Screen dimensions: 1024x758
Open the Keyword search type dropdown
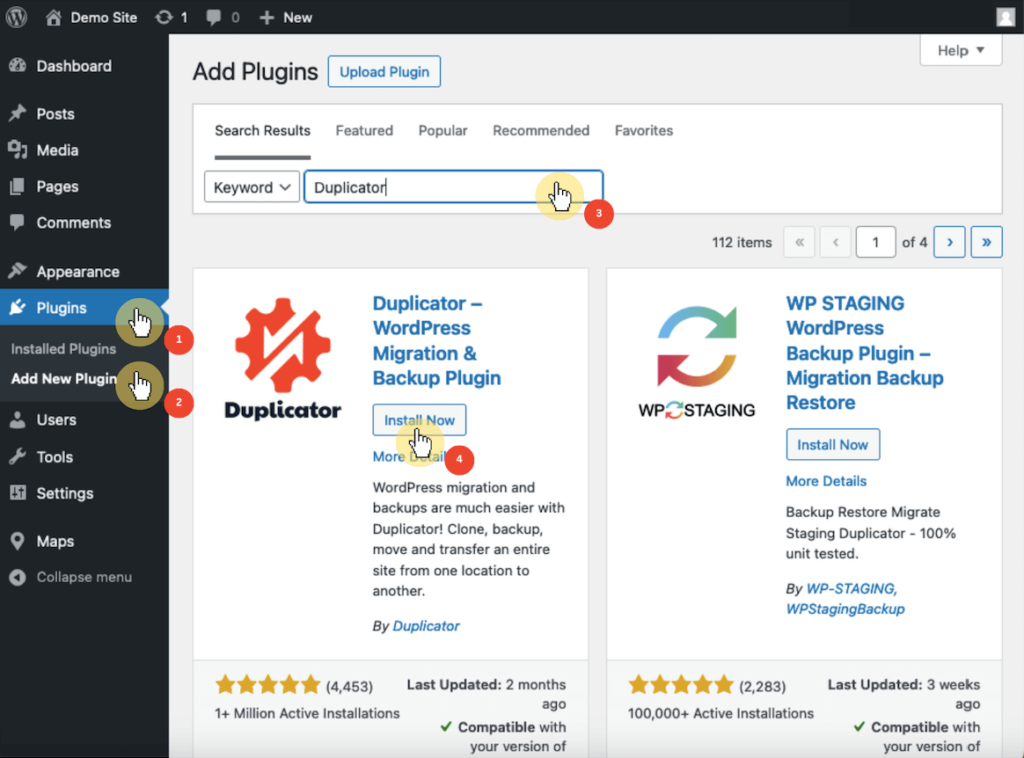pyautogui.click(x=251, y=187)
